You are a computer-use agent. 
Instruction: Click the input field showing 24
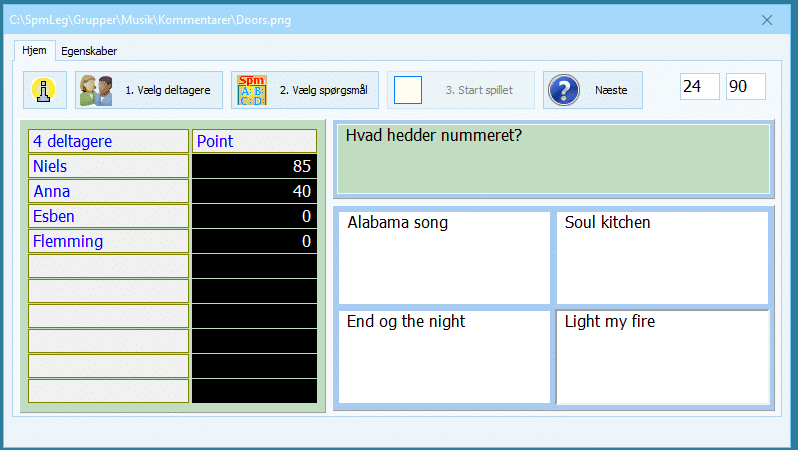(699, 87)
